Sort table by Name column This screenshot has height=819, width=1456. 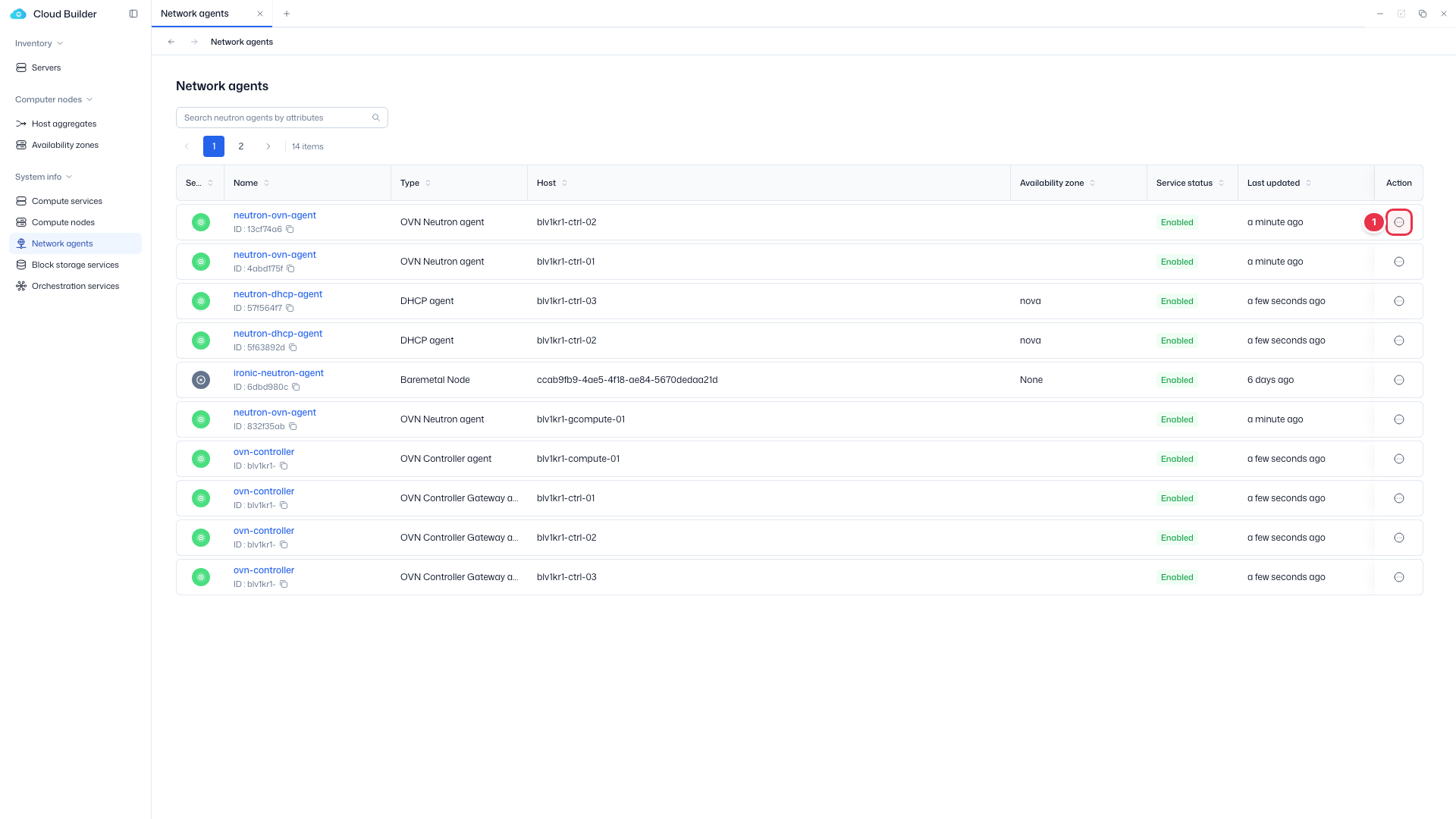click(x=266, y=183)
